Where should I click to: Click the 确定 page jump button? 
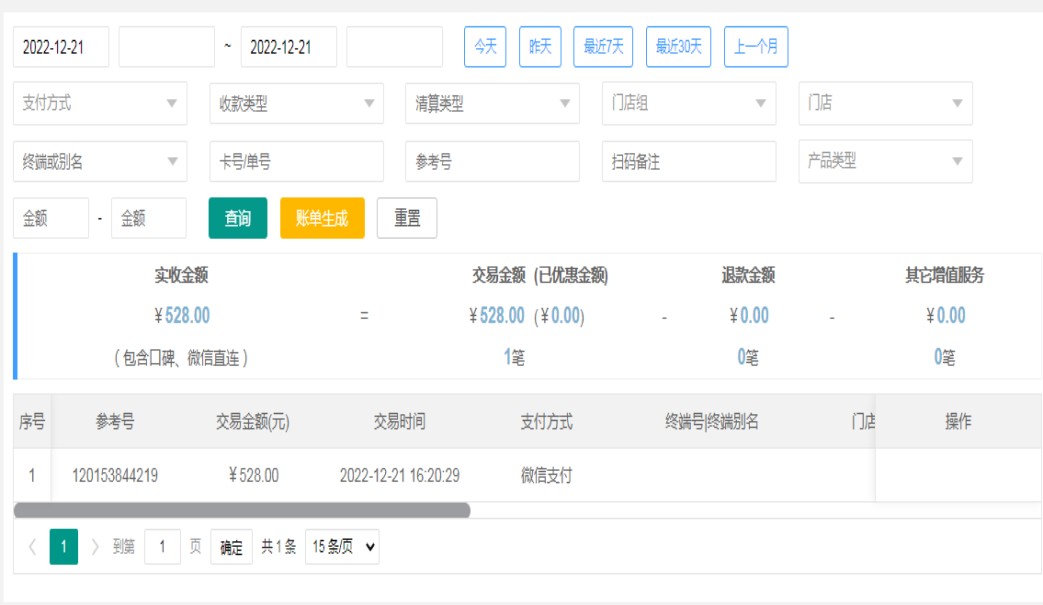tap(231, 547)
